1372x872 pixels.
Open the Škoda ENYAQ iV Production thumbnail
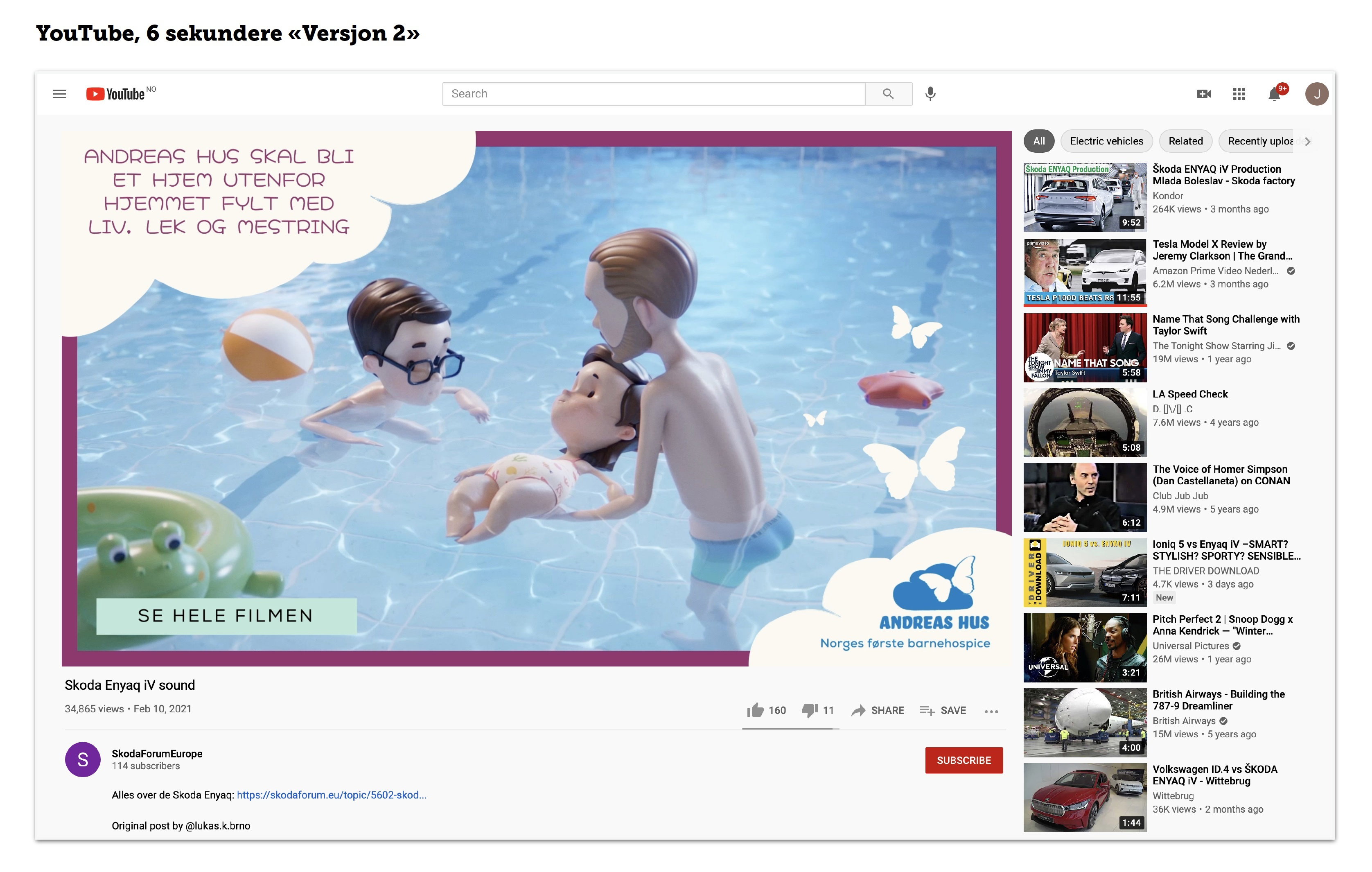[x=1085, y=197]
